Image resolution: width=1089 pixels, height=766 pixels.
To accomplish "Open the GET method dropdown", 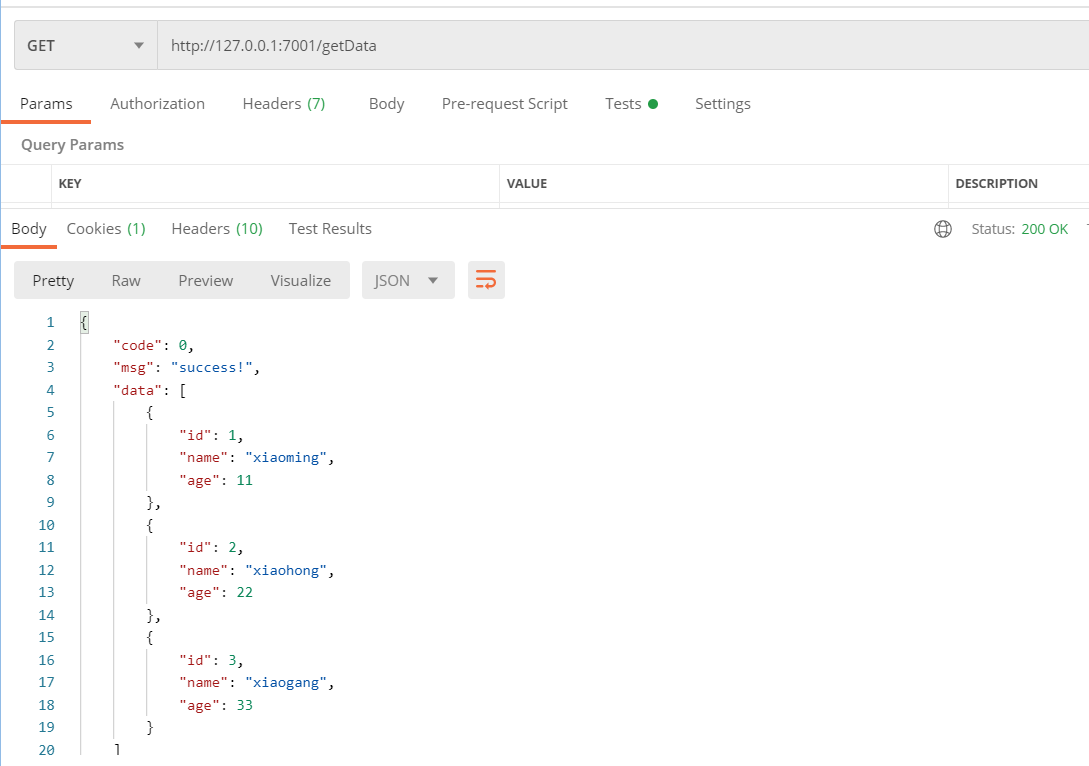I will coord(85,46).
